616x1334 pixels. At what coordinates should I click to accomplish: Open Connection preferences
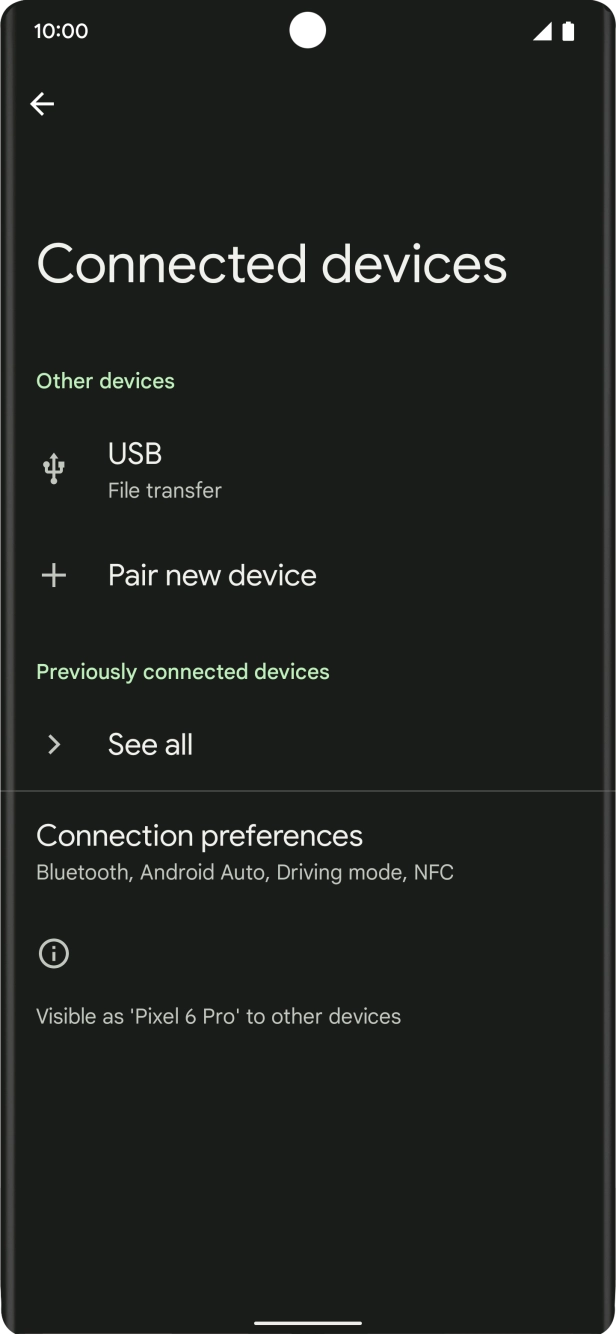pos(199,835)
